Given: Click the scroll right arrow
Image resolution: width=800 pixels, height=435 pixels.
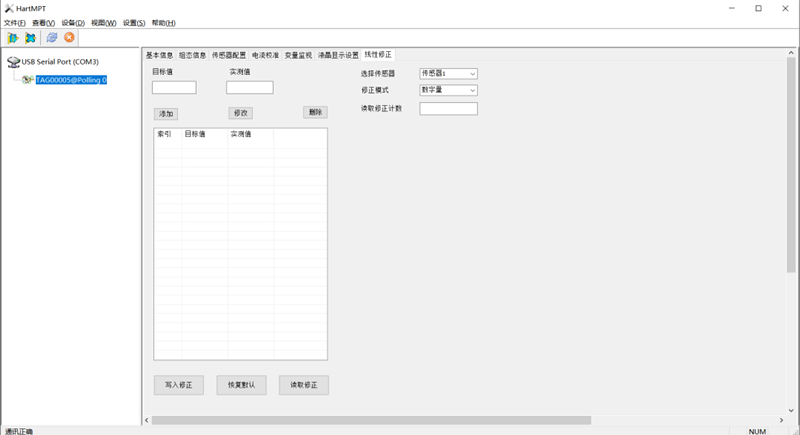Looking at the screenshot, I should 781,420.
